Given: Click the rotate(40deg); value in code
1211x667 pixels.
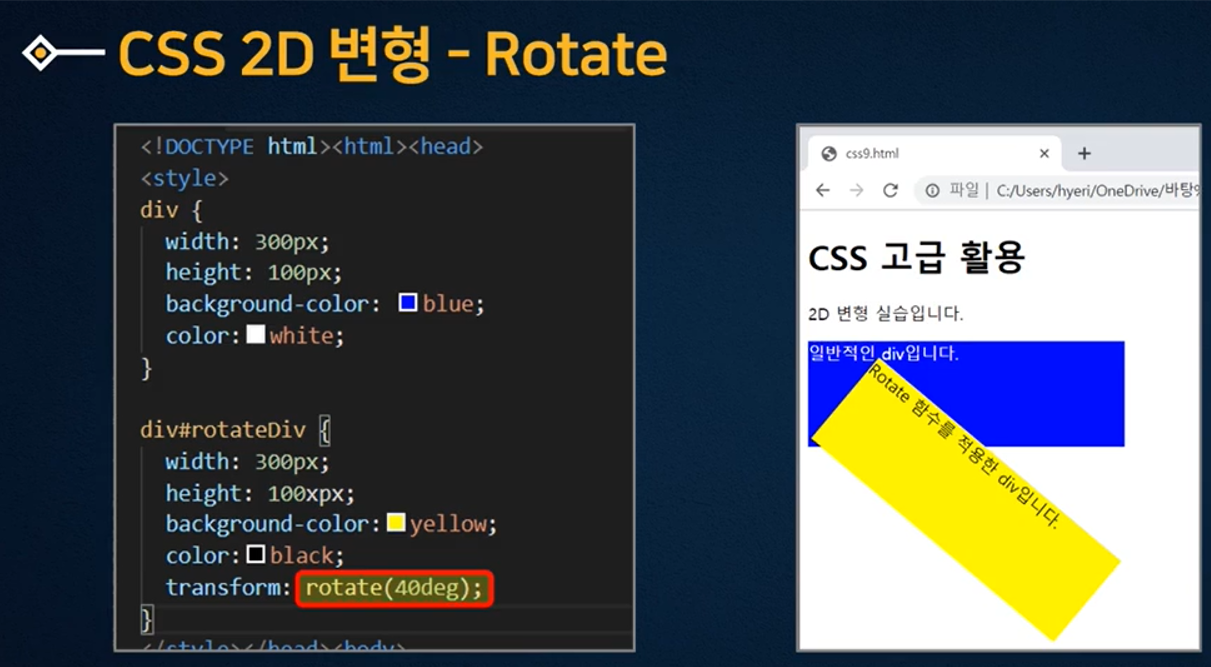Looking at the screenshot, I should point(394,588).
